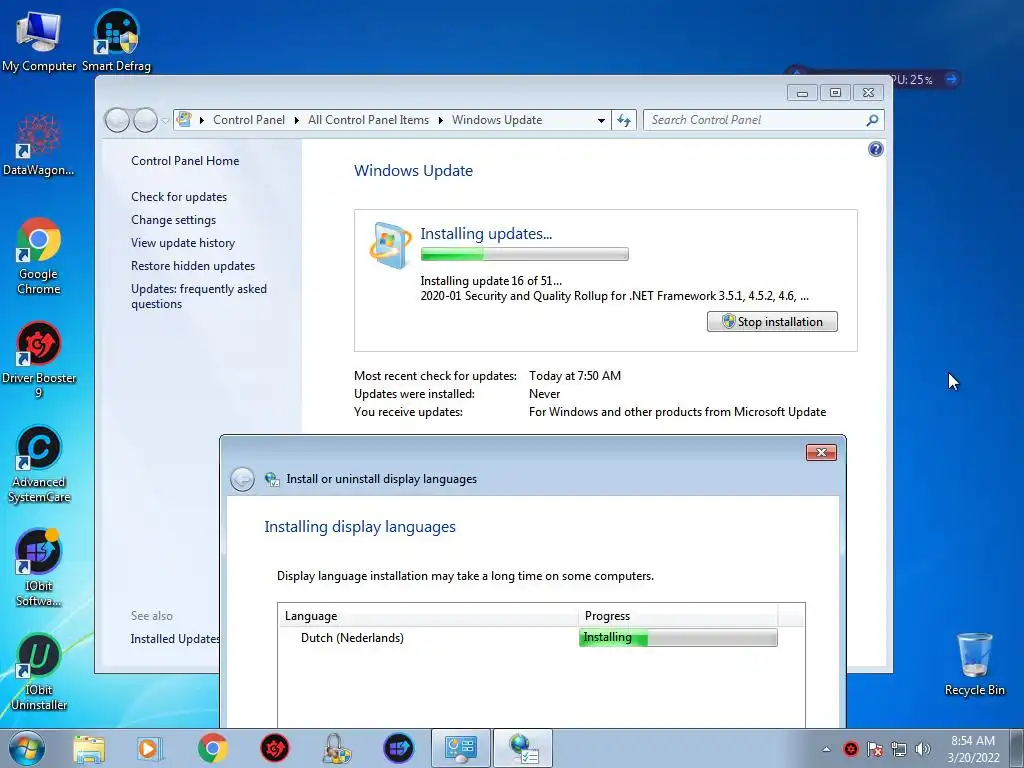Click back arrow in display languages dialog
Screen dimensions: 1024x768
tap(242, 479)
